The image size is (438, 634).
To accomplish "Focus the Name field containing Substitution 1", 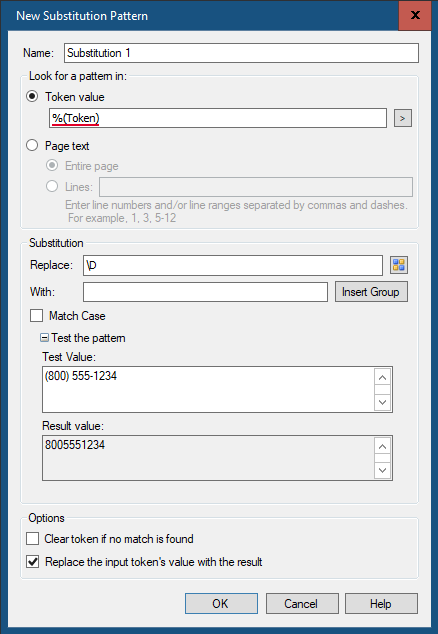I will click(x=241, y=53).
